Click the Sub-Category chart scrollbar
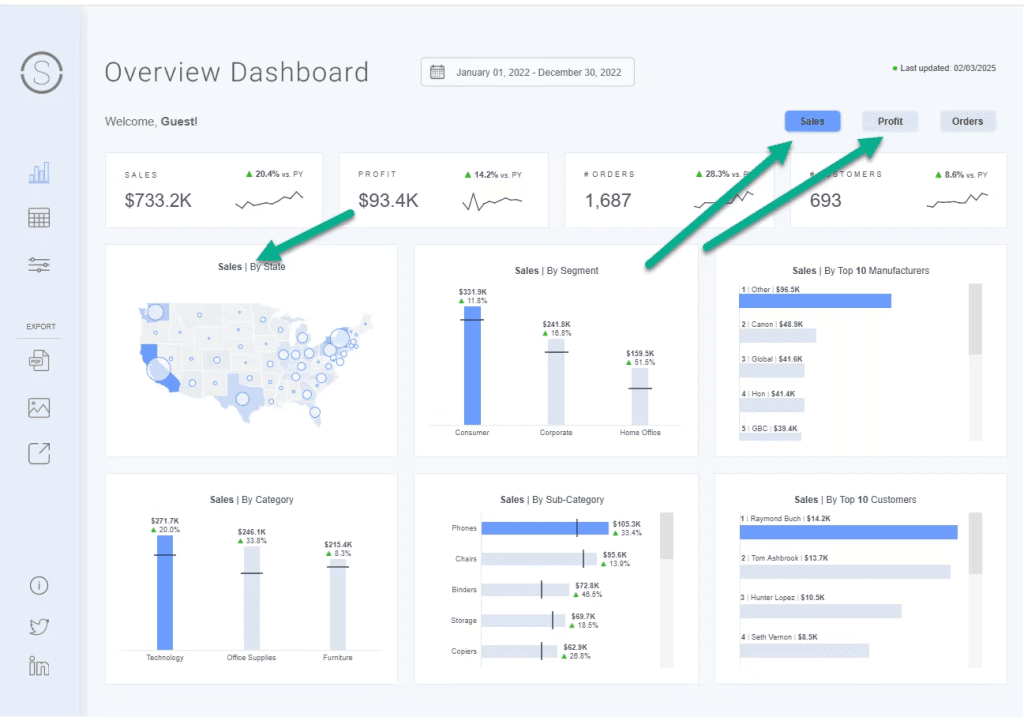1024x717 pixels. tap(667, 537)
